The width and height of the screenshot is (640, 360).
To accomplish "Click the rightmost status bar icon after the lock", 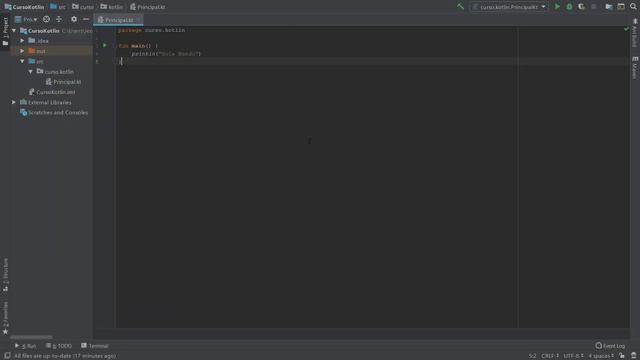I will coord(633,356).
